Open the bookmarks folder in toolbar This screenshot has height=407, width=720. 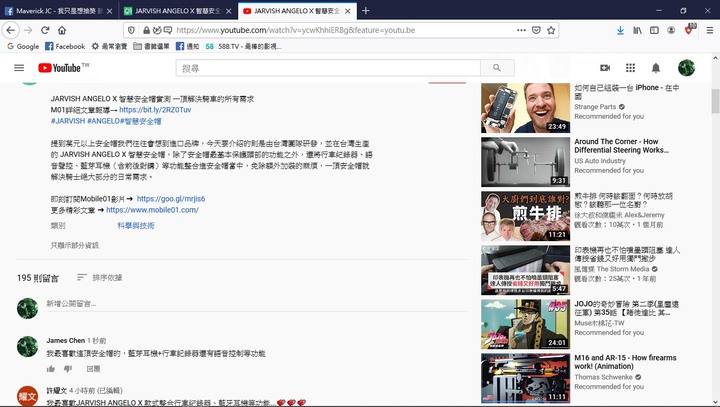coord(152,46)
